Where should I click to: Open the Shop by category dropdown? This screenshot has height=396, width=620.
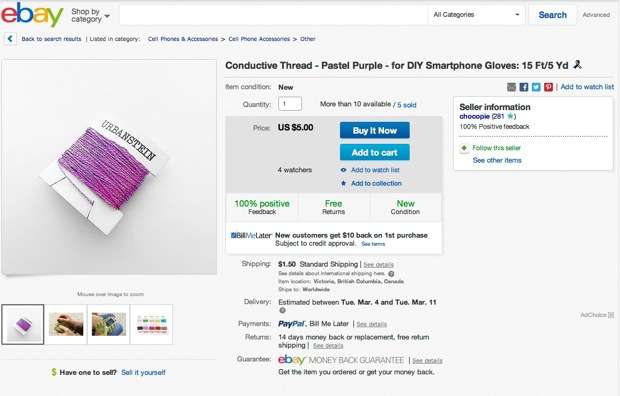click(x=91, y=15)
